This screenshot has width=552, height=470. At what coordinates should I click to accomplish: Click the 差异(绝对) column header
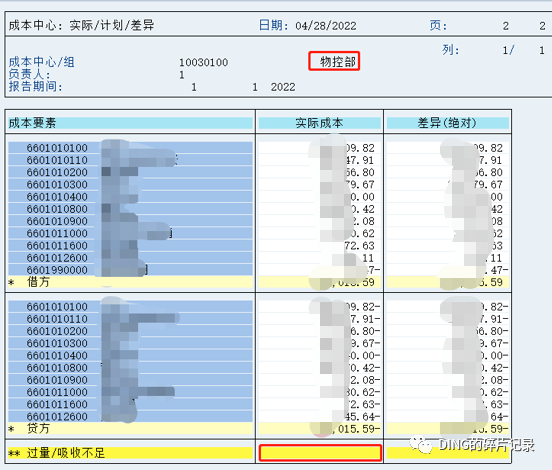447,123
